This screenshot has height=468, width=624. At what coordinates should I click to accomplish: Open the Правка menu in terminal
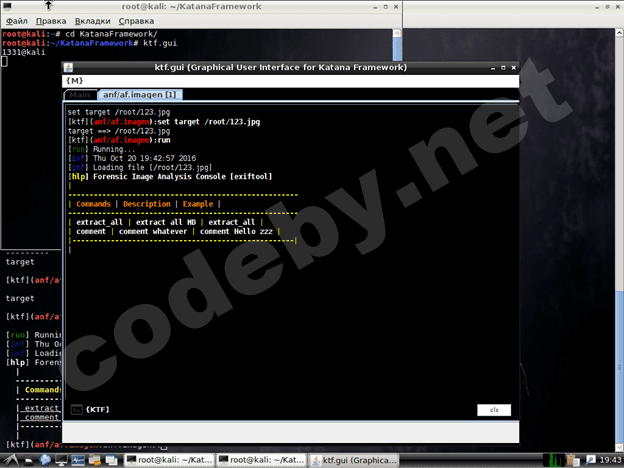(51, 21)
